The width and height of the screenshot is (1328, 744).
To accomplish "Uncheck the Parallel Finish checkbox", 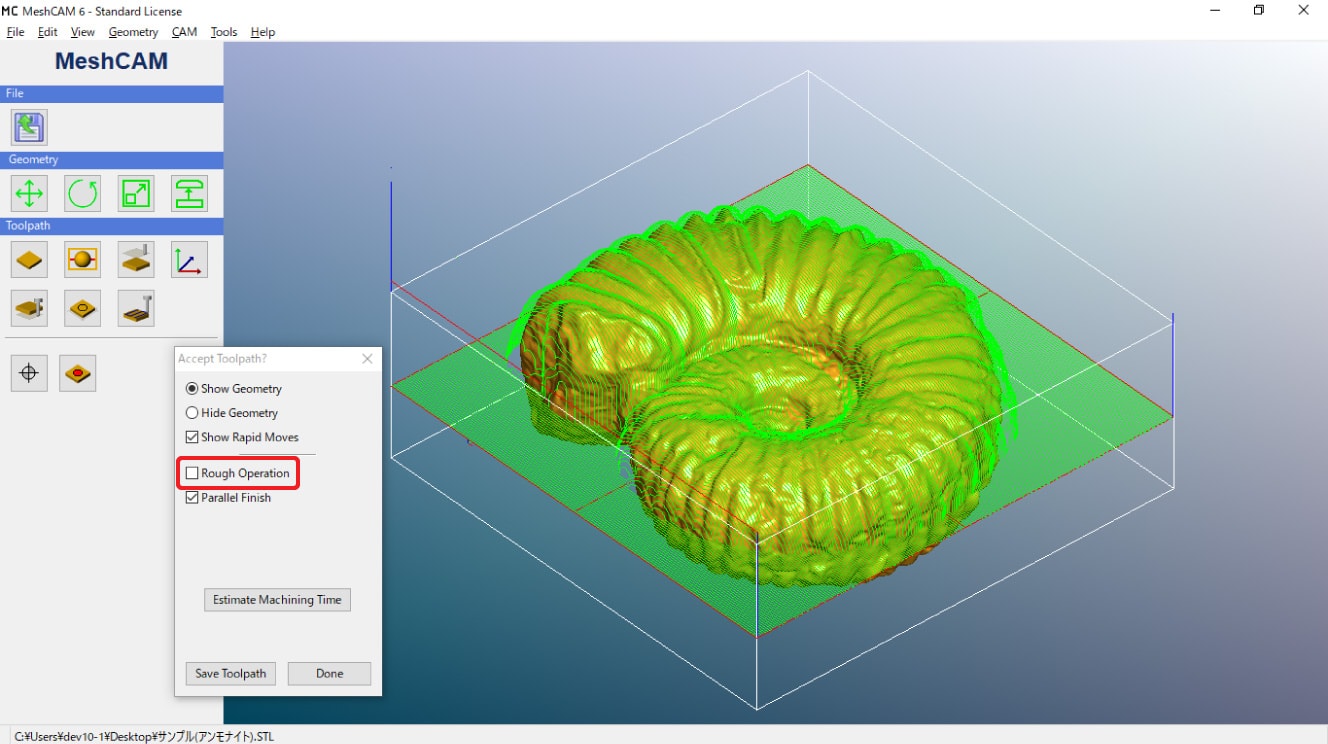I will (x=192, y=497).
